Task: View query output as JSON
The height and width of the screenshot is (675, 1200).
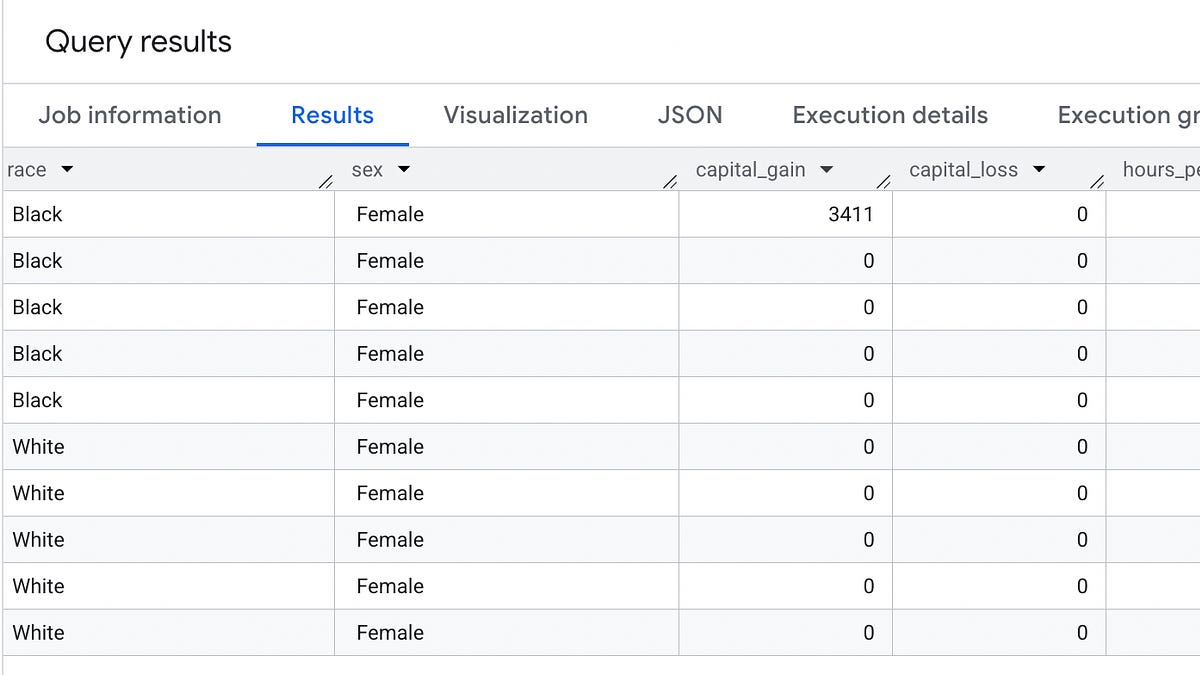Action: click(689, 115)
